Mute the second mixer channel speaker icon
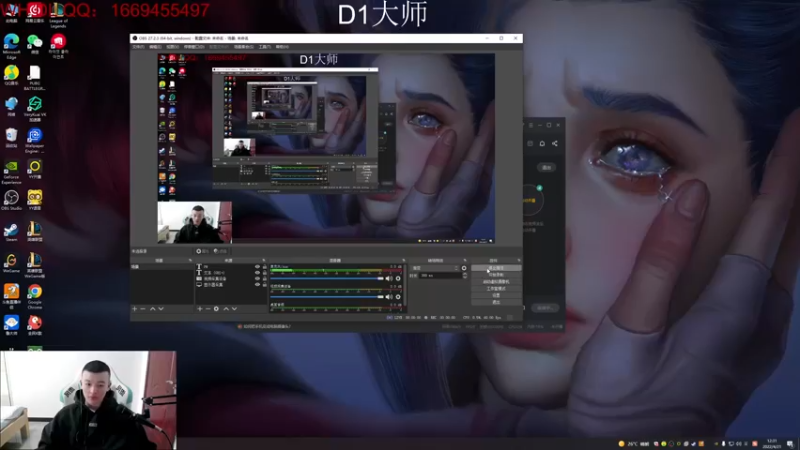The height and width of the screenshot is (450, 800). coord(389,297)
